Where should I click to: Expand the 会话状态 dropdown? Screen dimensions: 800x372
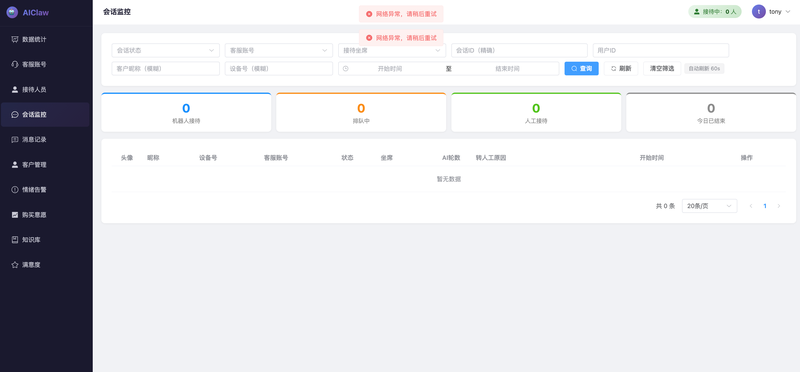click(166, 51)
